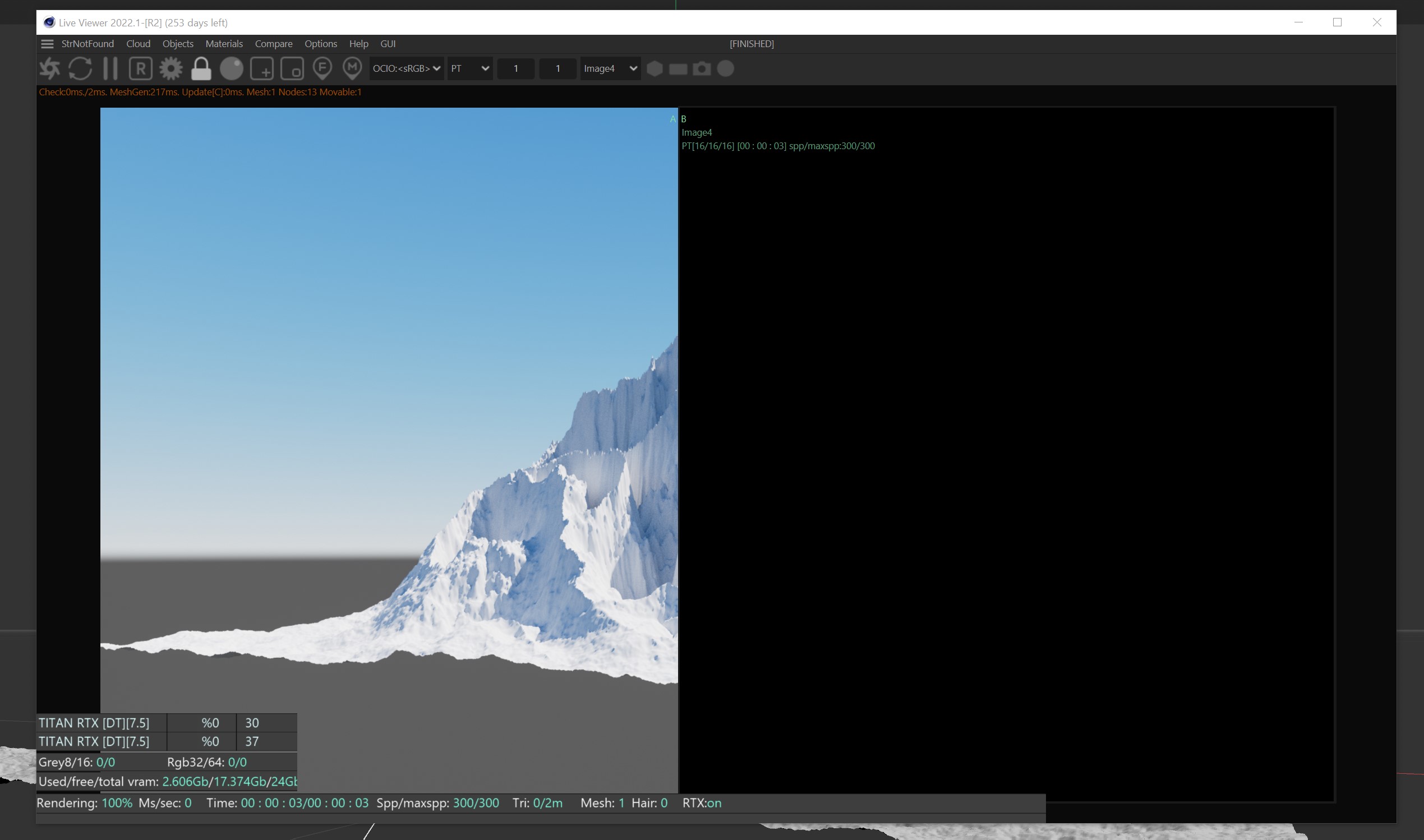Toggle the clay mode sphere icon
The width and height of the screenshot is (1424, 840).
click(231, 68)
